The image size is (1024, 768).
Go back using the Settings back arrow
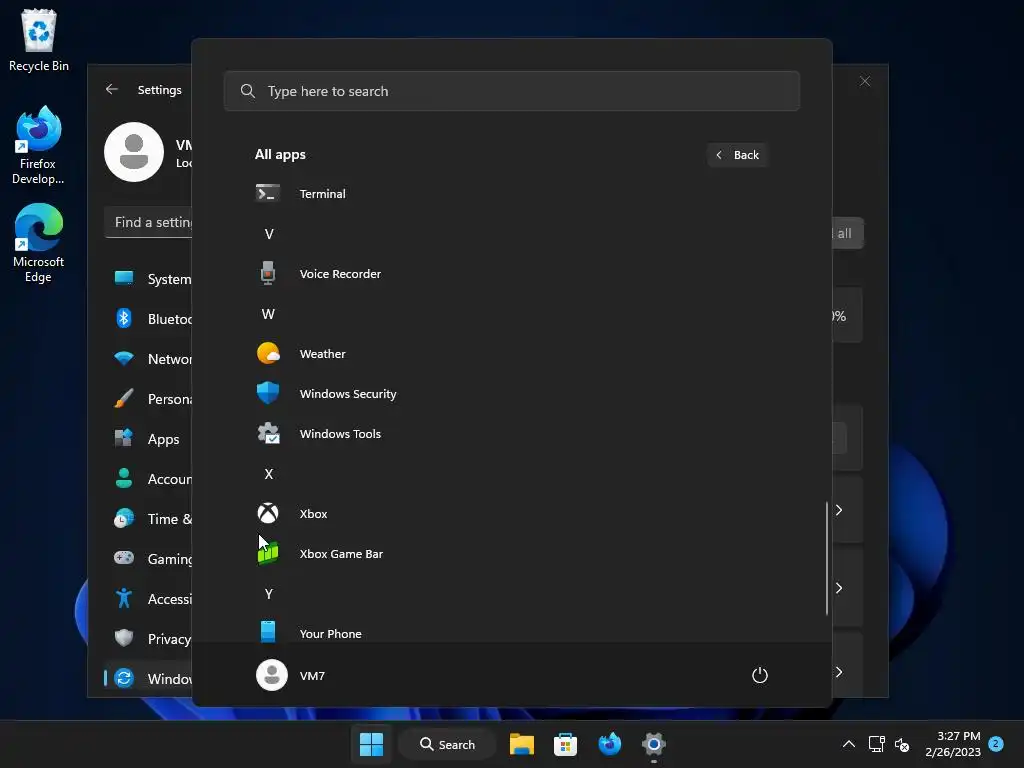pyautogui.click(x=112, y=89)
